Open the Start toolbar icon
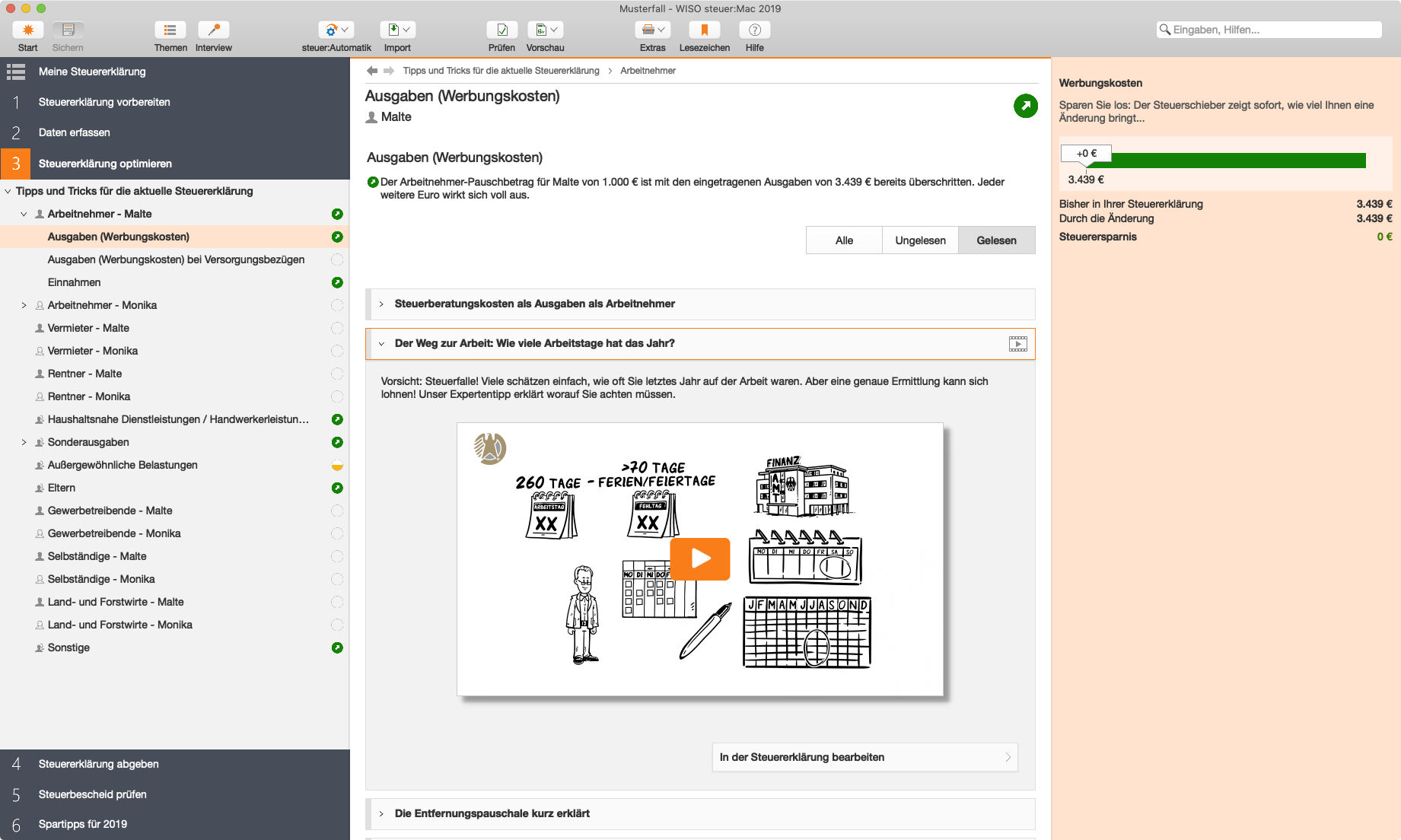1401x840 pixels. tap(28, 30)
